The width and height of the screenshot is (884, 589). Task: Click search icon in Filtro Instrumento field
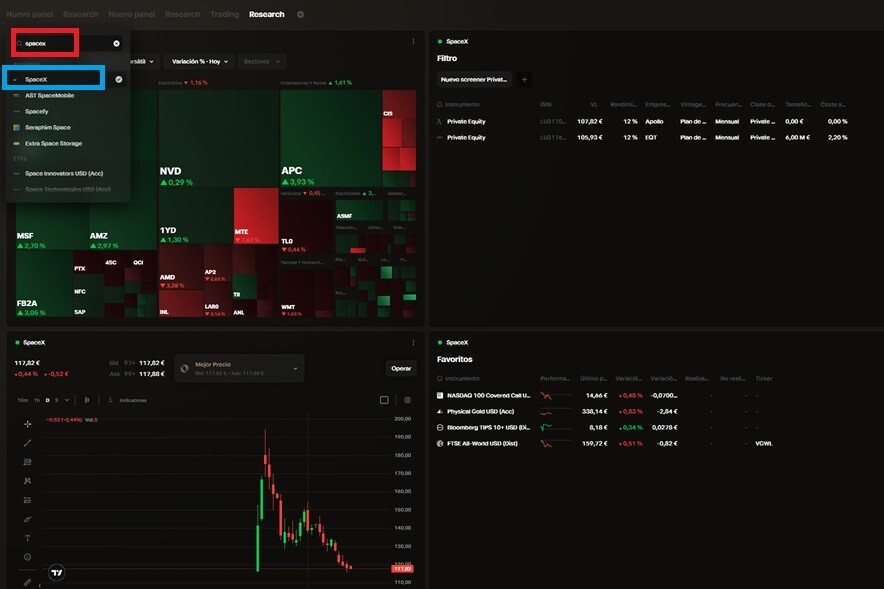(x=440, y=105)
